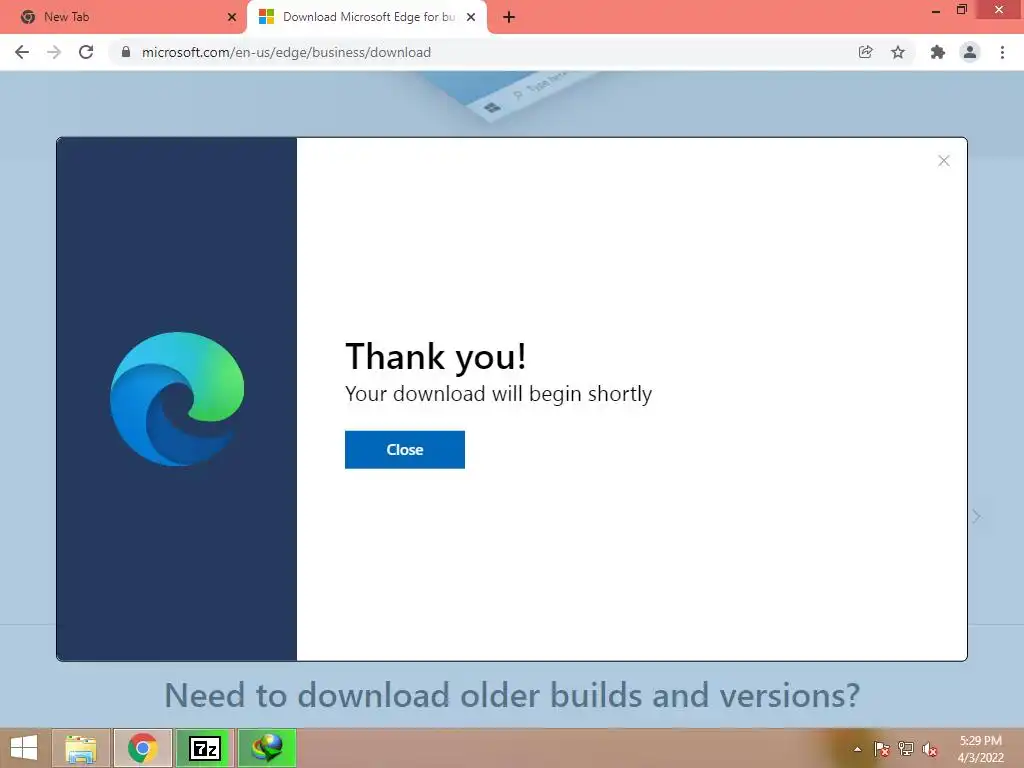Click 'Need to download older builds' heading
This screenshot has width=1024, height=768.
pyautogui.click(x=512, y=695)
